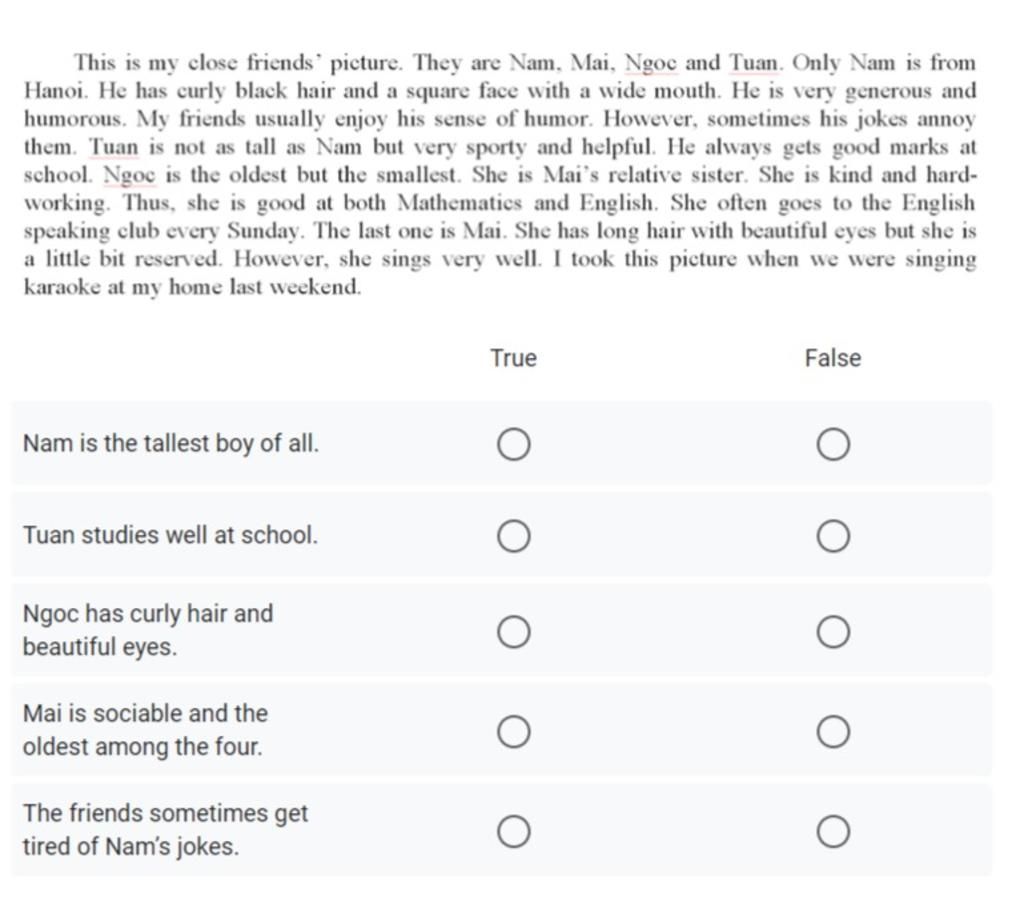1024x913 pixels.
Task: Select False for 'Tuan studies well at school'
Action: coord(833,536)
